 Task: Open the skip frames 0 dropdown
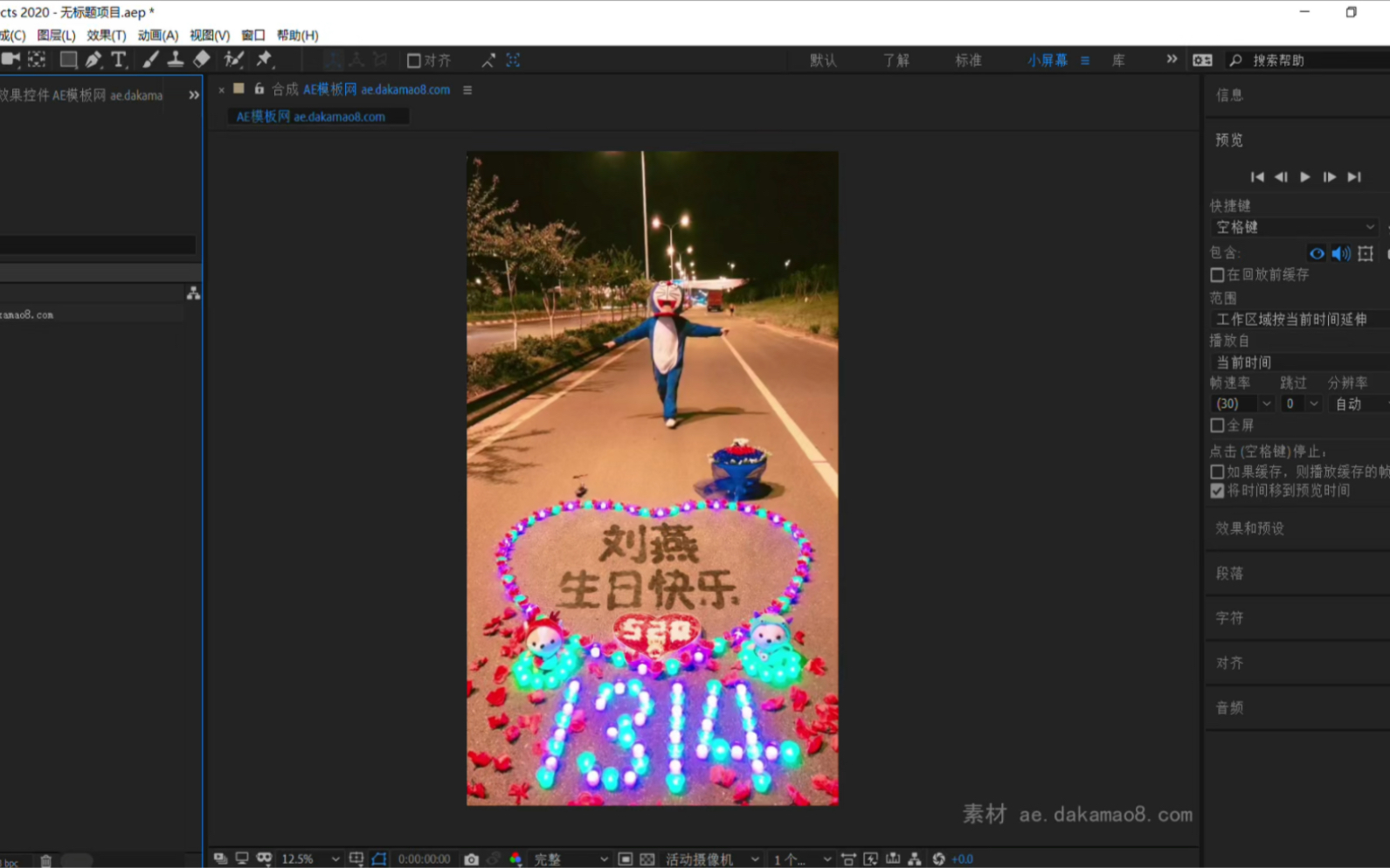point(1301,403)
